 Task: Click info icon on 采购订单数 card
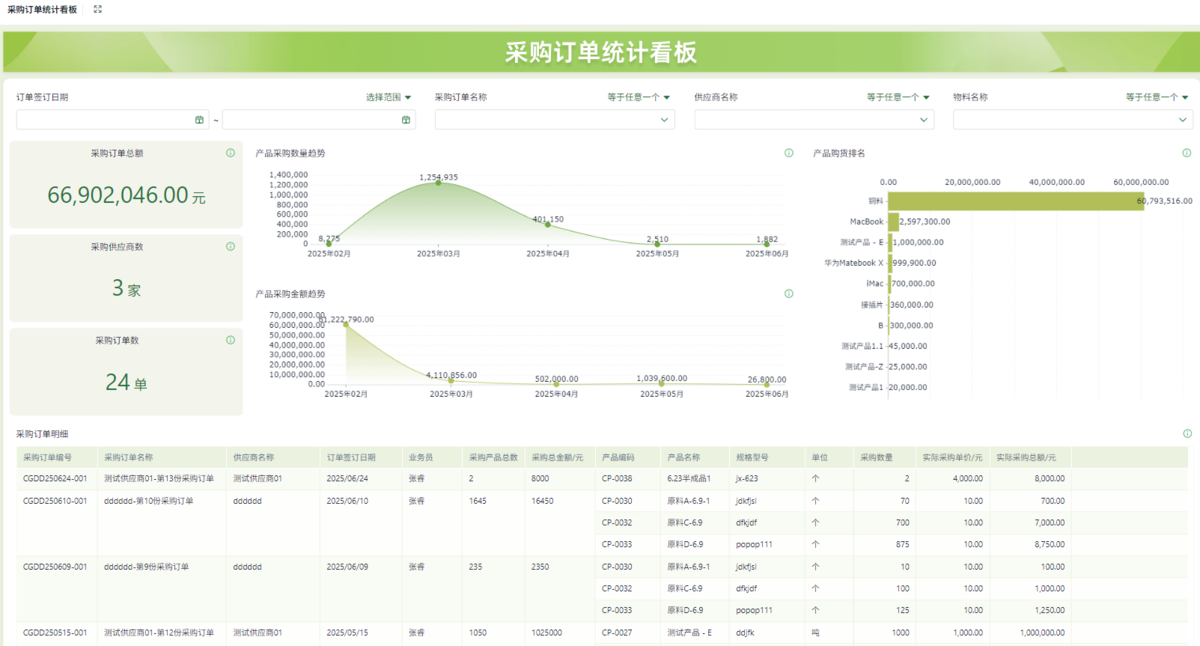230,340
